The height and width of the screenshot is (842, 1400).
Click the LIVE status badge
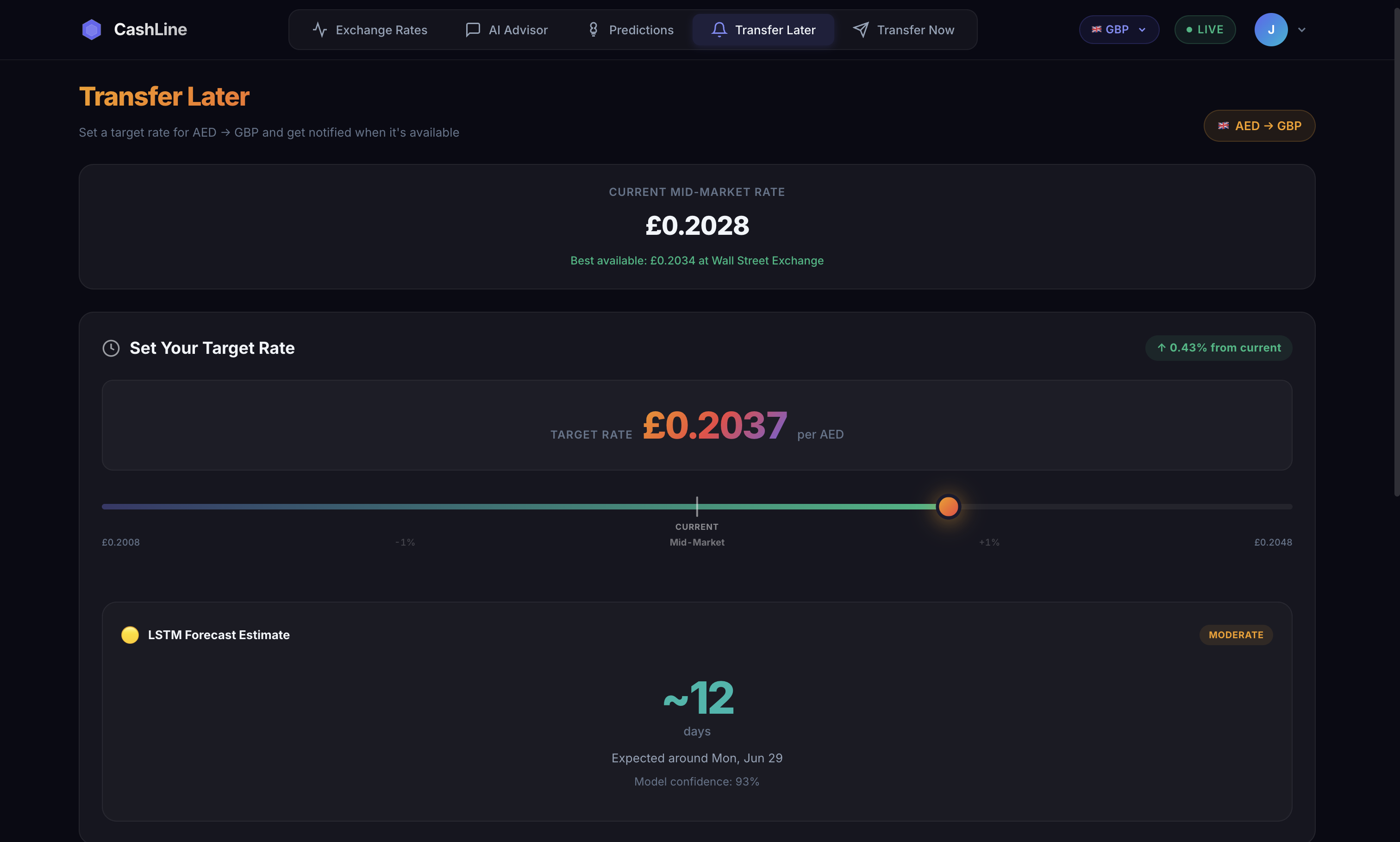click(x=1205, y=30)
